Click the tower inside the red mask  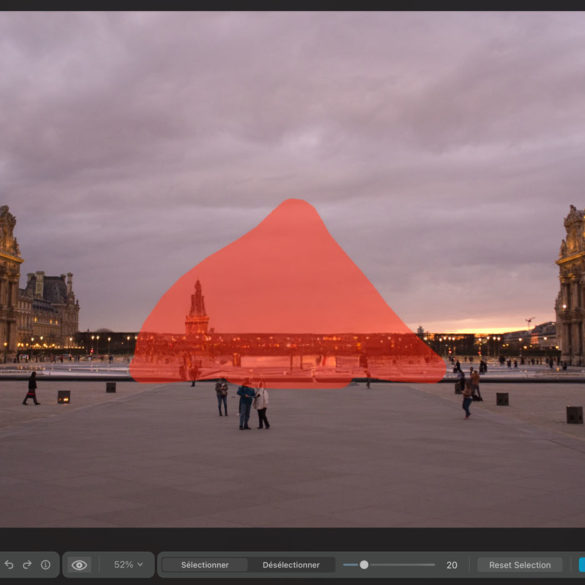pyautogui.click(x=197, y=308)
